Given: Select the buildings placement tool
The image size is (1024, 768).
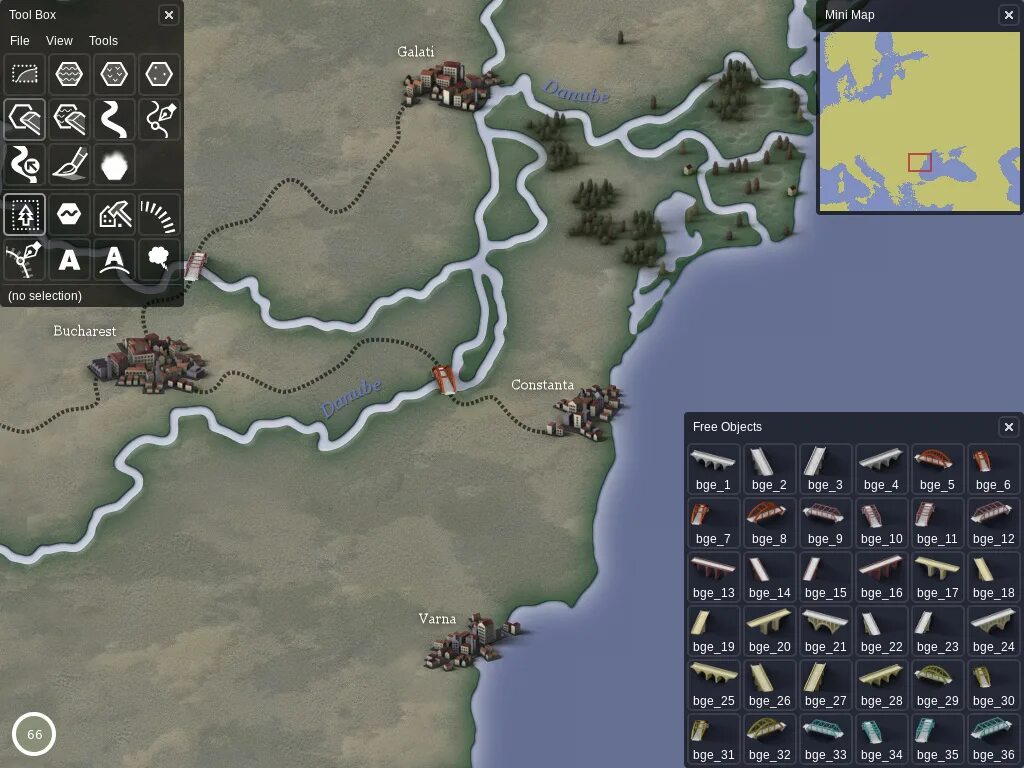Looking at the screenshot, I should coord(114,214).
